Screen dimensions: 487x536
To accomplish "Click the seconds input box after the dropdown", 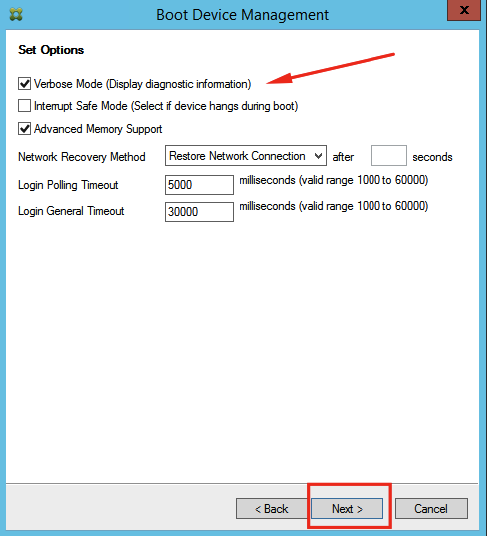I will pyautogui.click(x=389, y=156).
